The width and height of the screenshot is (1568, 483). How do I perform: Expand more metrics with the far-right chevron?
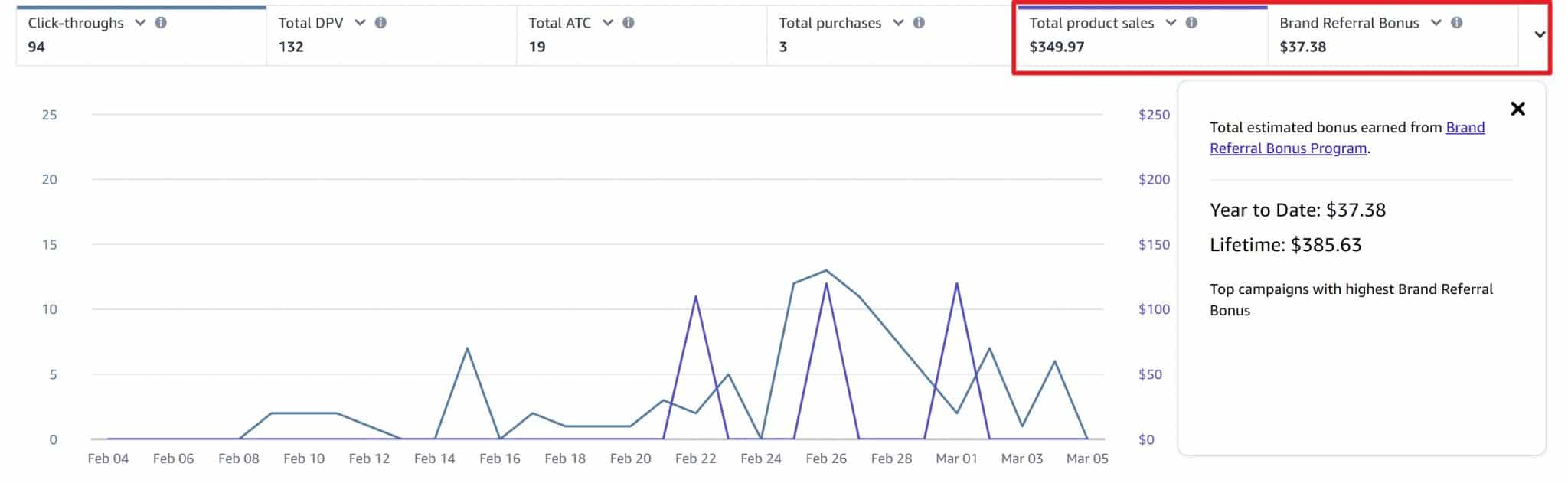point(1540,34)
